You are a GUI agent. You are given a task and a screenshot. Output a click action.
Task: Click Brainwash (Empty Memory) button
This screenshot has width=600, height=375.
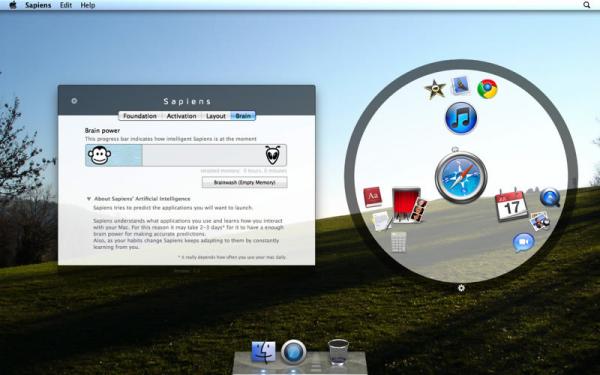[x=245, y=182]
